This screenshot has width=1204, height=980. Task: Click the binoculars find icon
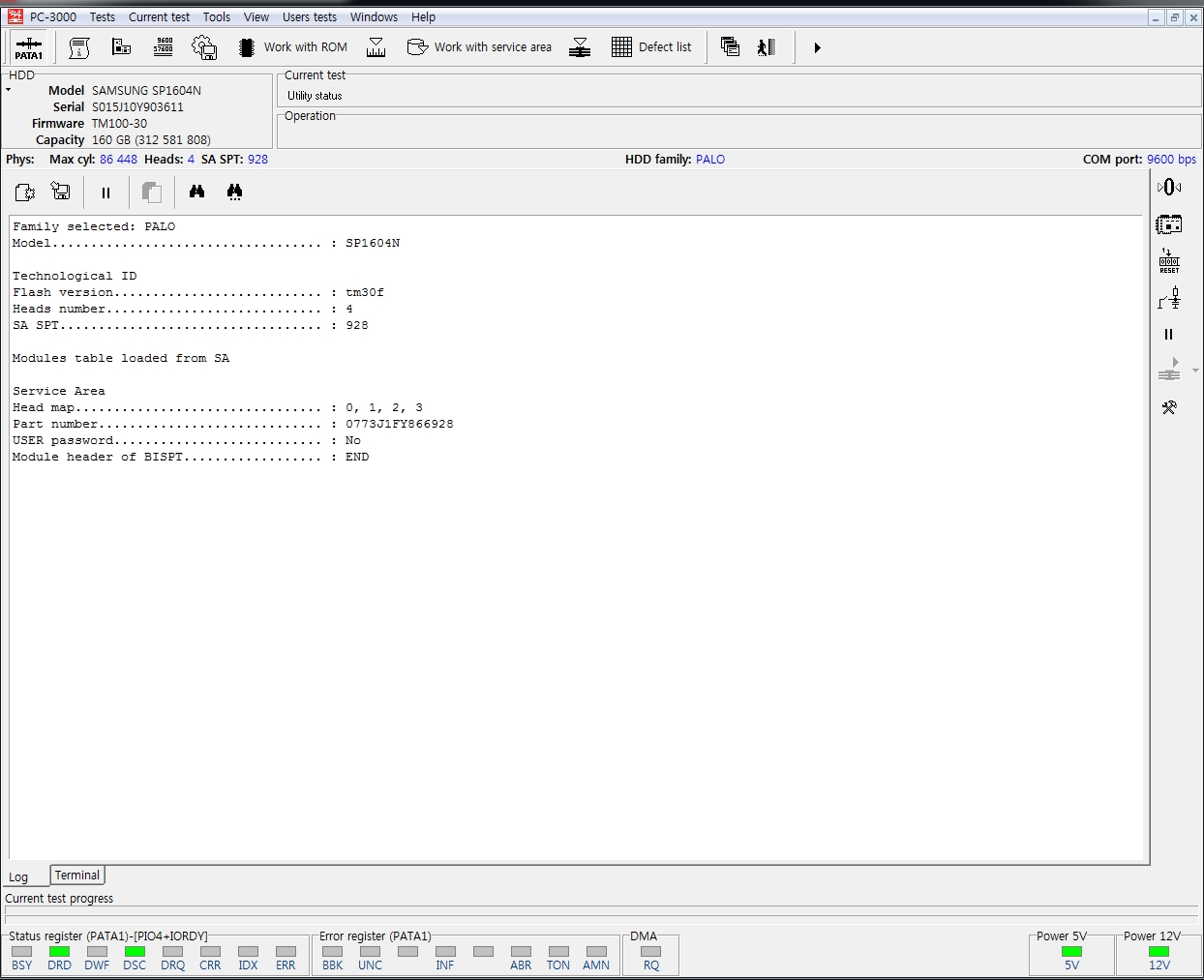pos(197,192)
